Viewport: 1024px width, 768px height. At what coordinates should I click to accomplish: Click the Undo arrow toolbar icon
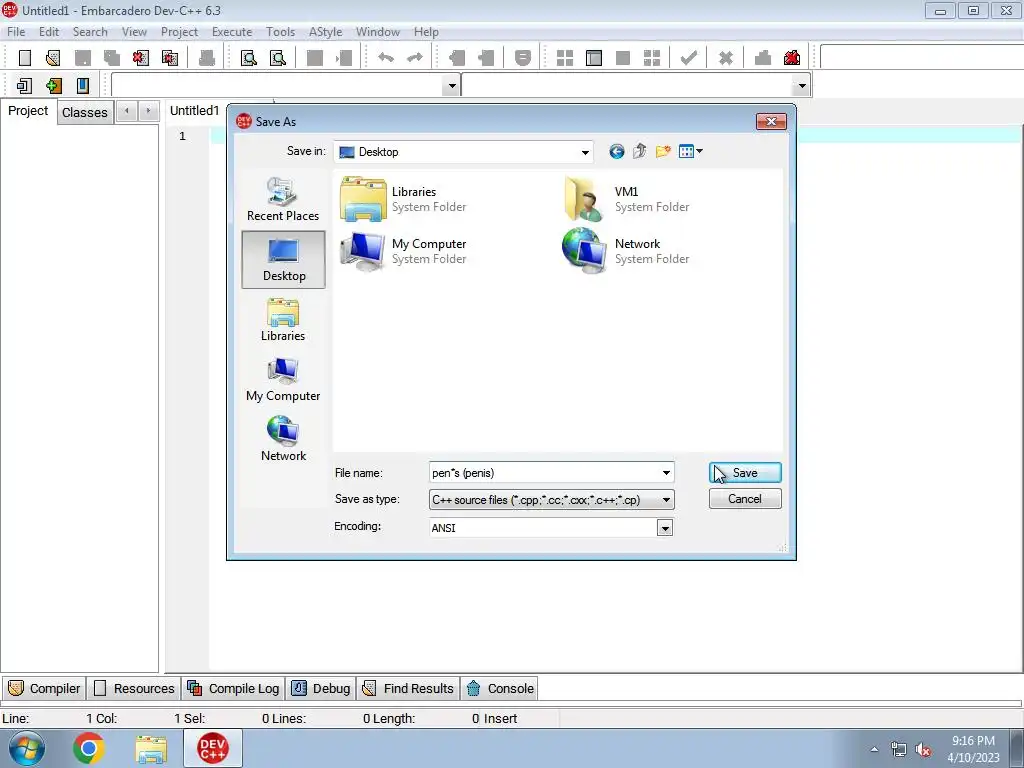[x=386, y=58]
